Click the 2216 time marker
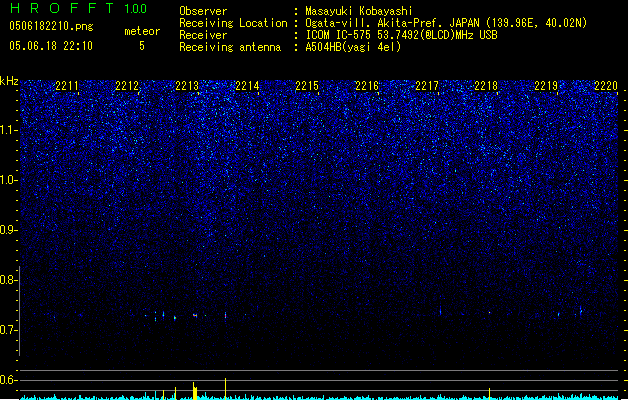629x400 pixels. (367, 86)
